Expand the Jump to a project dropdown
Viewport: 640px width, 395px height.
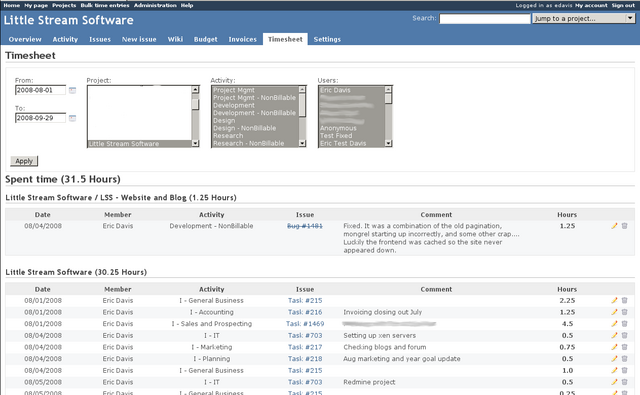[584, 18]
